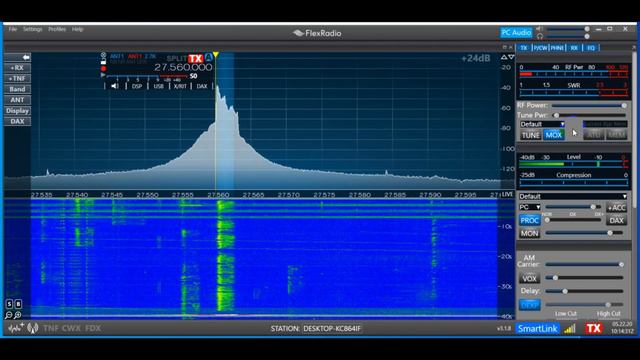Close the panadapter with small x icon
Image resolution: width=640 pixels, height=360 pixels.
pos(511,47)
